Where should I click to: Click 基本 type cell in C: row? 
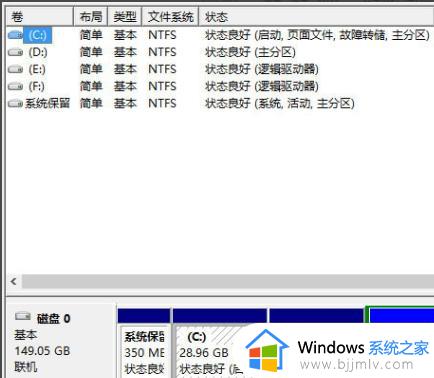click(125, 35)
